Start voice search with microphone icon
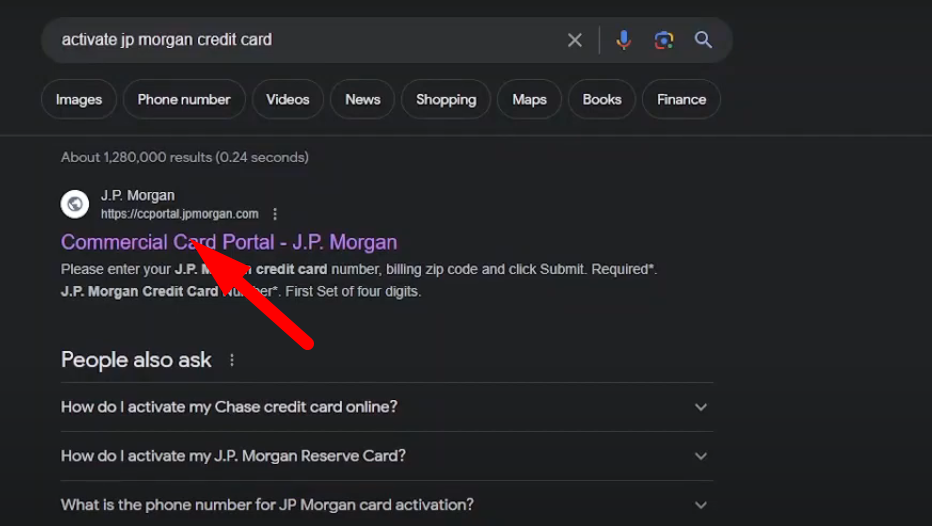Viewport: 932px width, 526px height. (624, 40)
